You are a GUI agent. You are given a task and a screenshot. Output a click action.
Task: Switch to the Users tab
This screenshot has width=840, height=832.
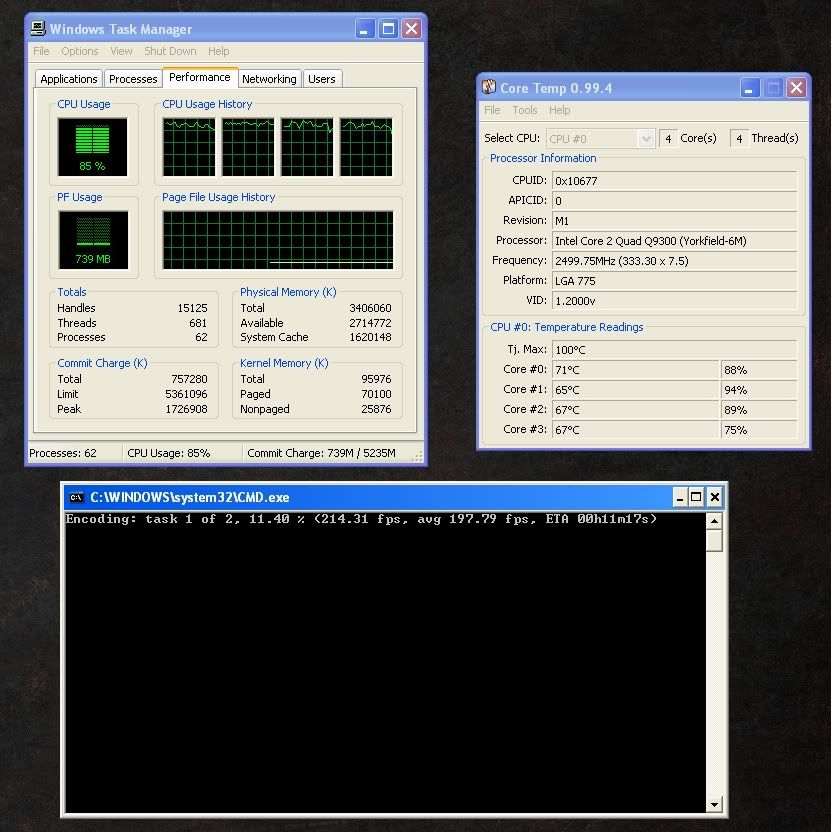coord(322,78)
